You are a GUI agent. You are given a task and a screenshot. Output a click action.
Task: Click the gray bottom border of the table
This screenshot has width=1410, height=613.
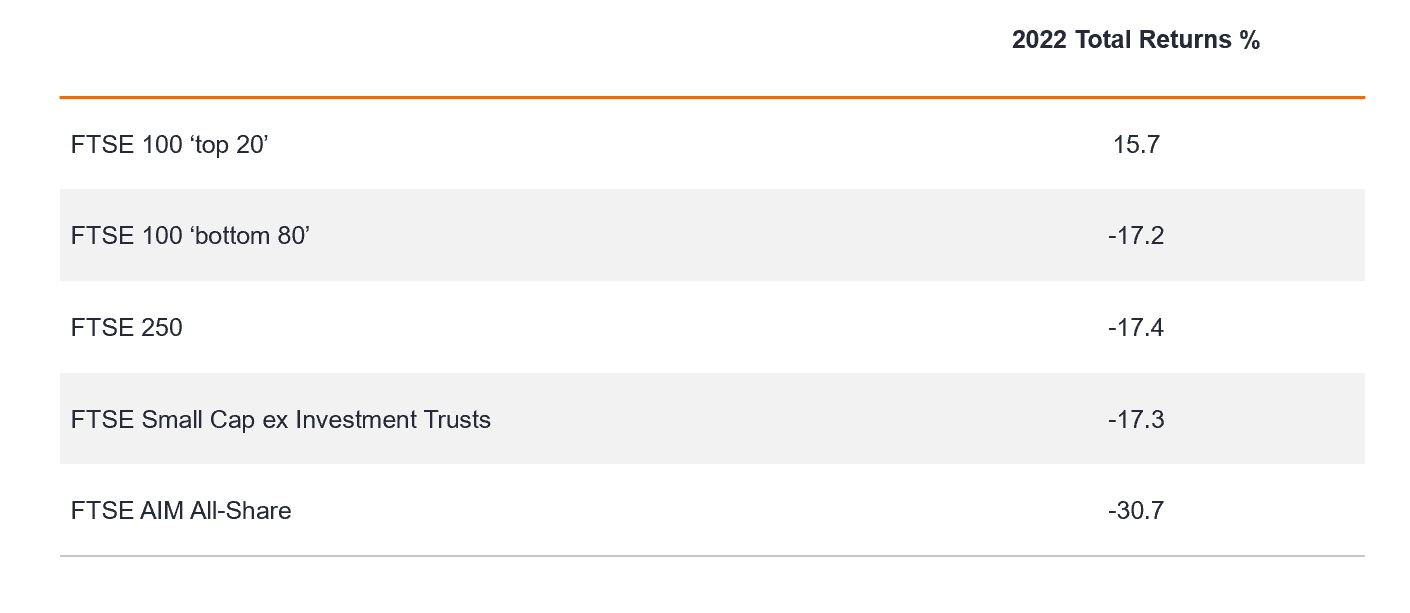click(712, 555)
